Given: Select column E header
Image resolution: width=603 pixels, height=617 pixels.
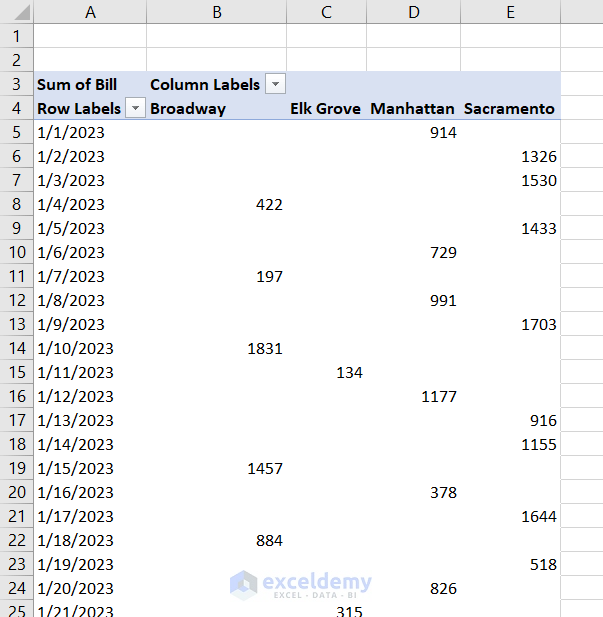Looking at the screenshot, I should tap(511, 12).
